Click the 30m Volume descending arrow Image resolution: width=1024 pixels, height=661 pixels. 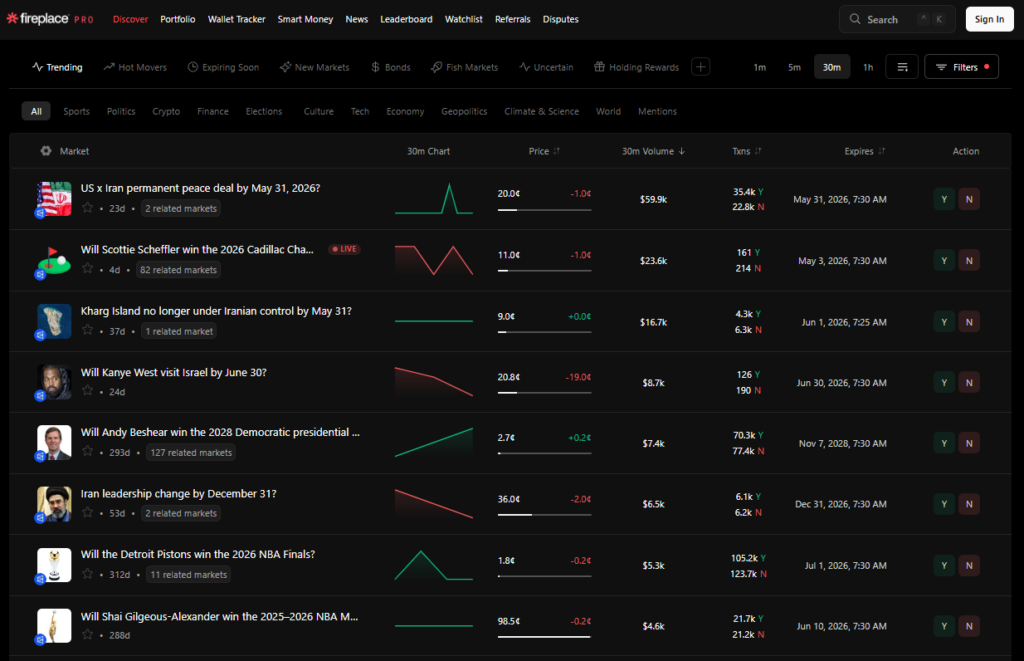(x=682, y=151)
